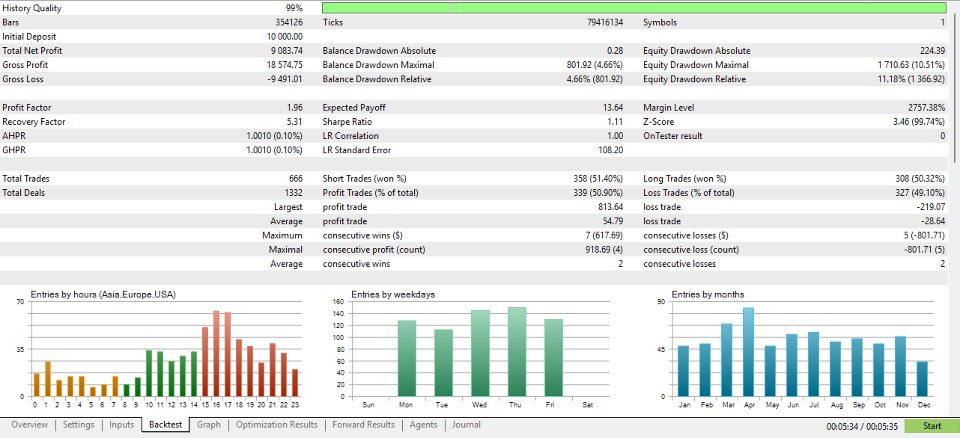Click the Short Trades (won %) value
This screenshot has height=438, width=960.
(598, 179)
